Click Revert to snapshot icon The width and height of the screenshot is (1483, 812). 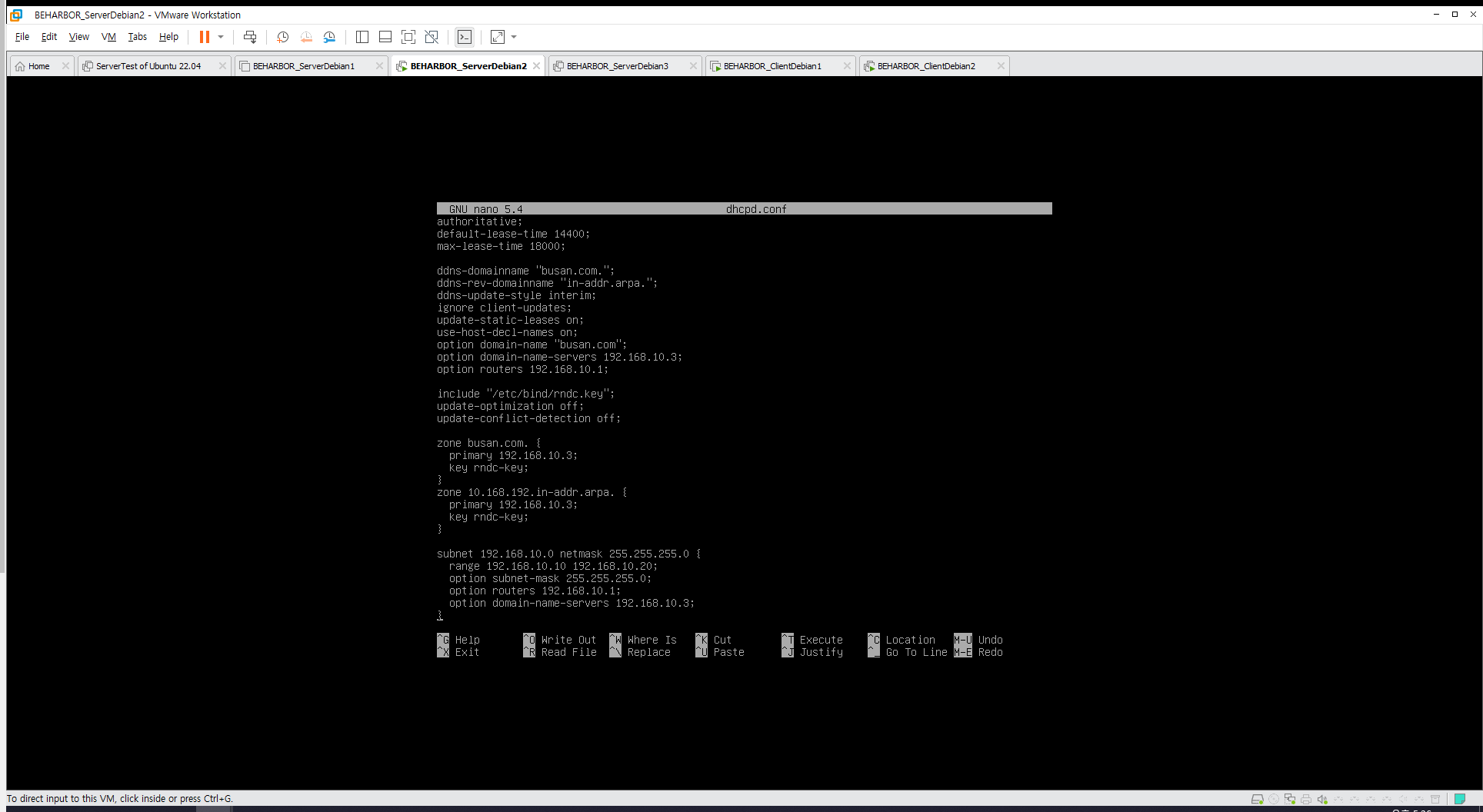[306, 37]
